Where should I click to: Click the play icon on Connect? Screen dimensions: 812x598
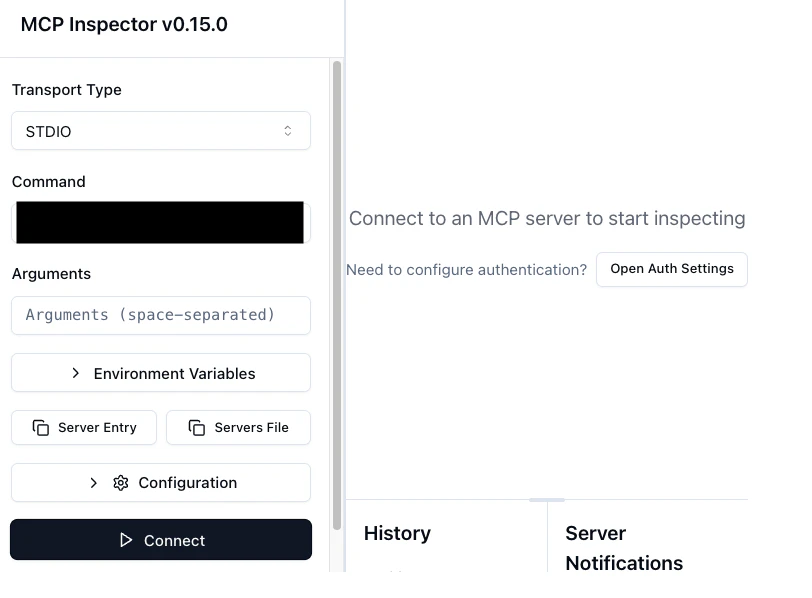[126, 540]
